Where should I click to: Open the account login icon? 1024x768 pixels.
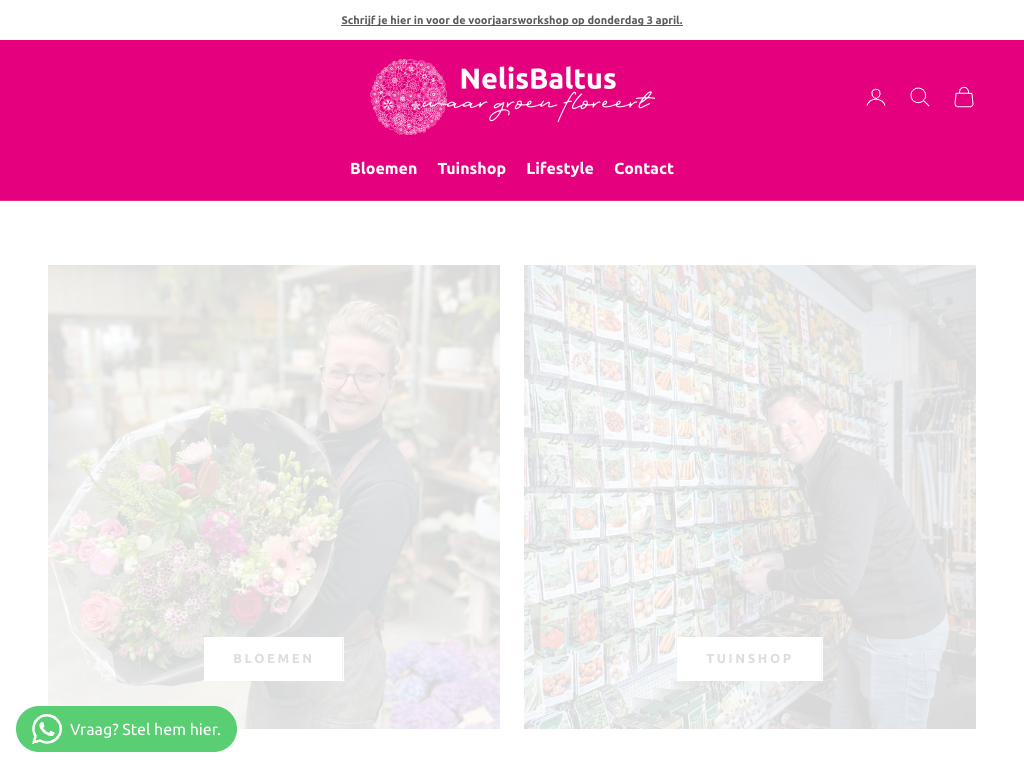coord(876,97)
